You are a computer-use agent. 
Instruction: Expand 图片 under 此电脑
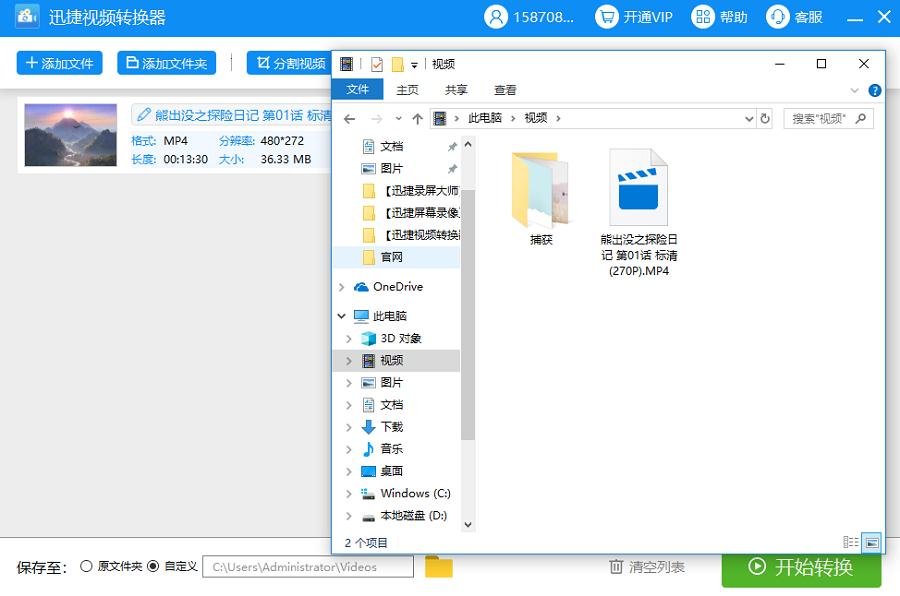[x=349, y=383]
